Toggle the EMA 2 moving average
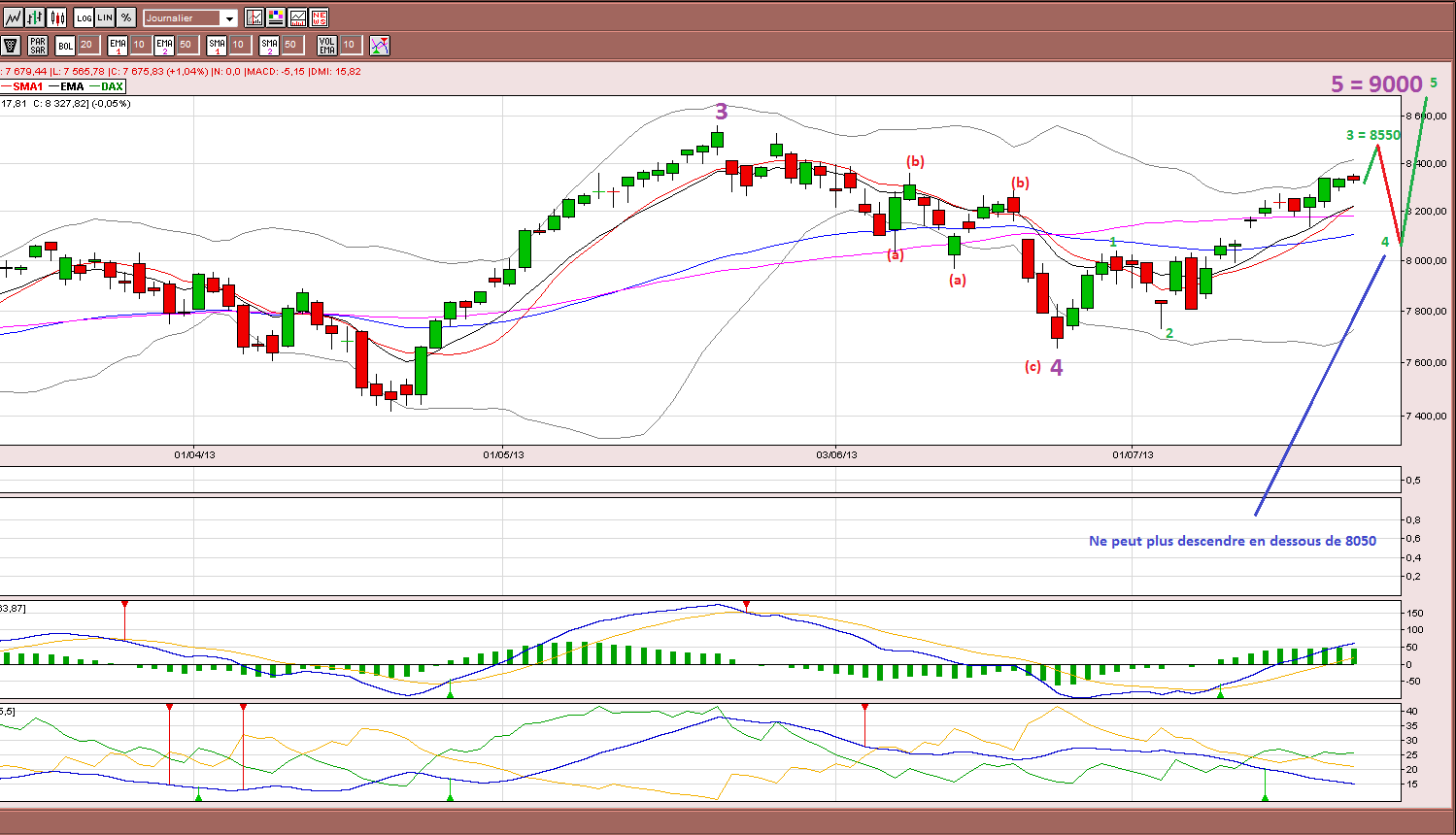Viewport: 1456px width, 835px height. [164, 45]
